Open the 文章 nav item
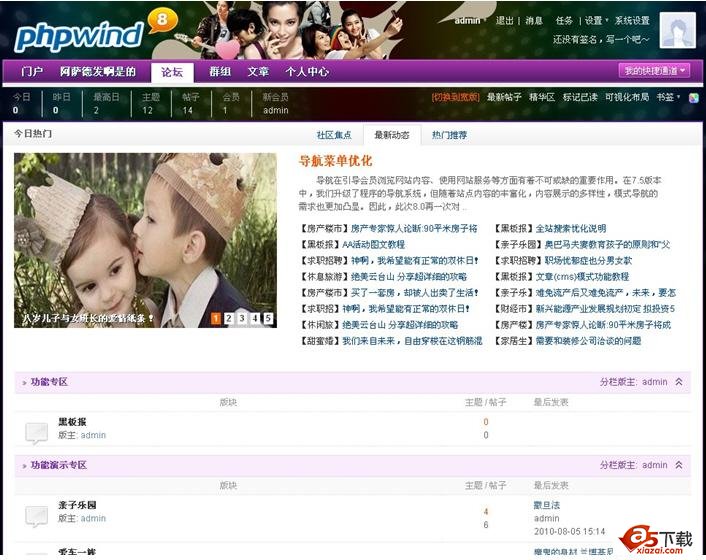This screenshot has height=560, width=706. [x=258, y=72]
